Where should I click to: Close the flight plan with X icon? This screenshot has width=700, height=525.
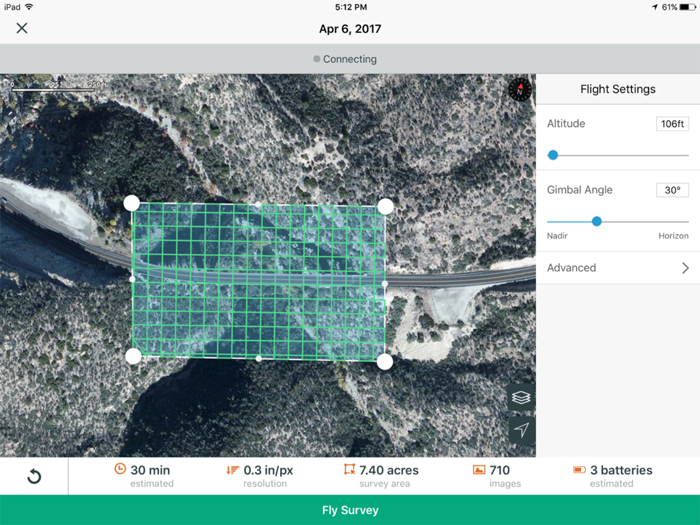tap(22, 28)
